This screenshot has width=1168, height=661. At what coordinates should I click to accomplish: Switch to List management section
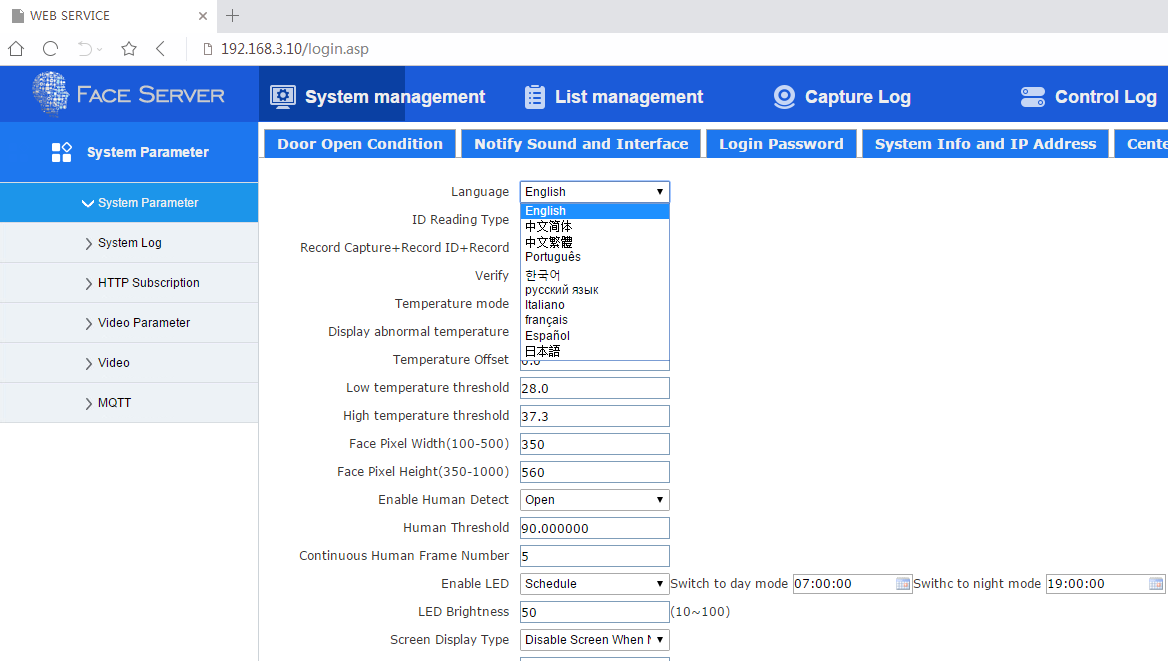pos(614,97)
